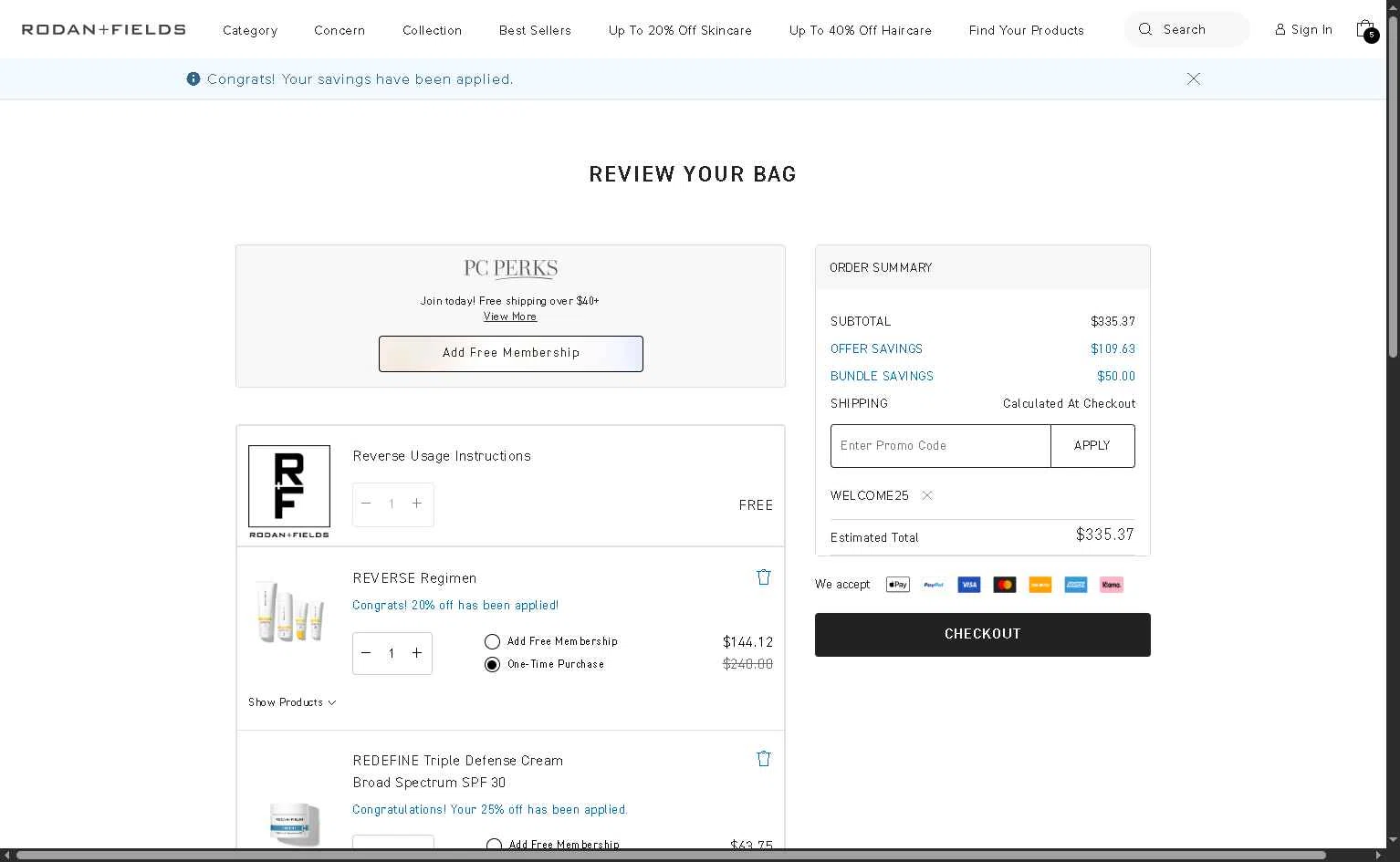Increase Reverse Usage Instructions quantity
The height and width of the screenshot is (862, 1400).
(417, 504)
